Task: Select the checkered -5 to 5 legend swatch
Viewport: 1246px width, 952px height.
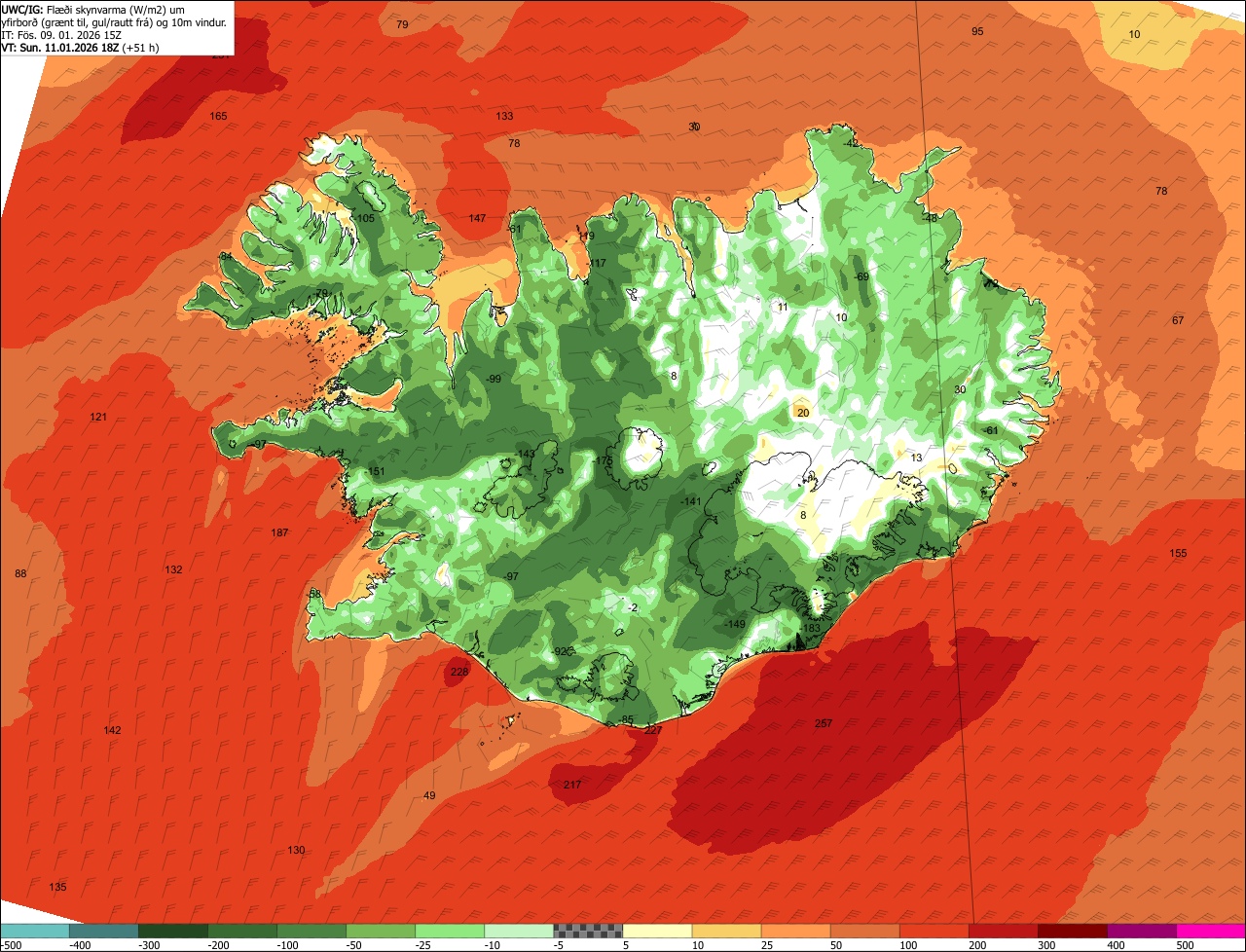Action: point(588,931)
